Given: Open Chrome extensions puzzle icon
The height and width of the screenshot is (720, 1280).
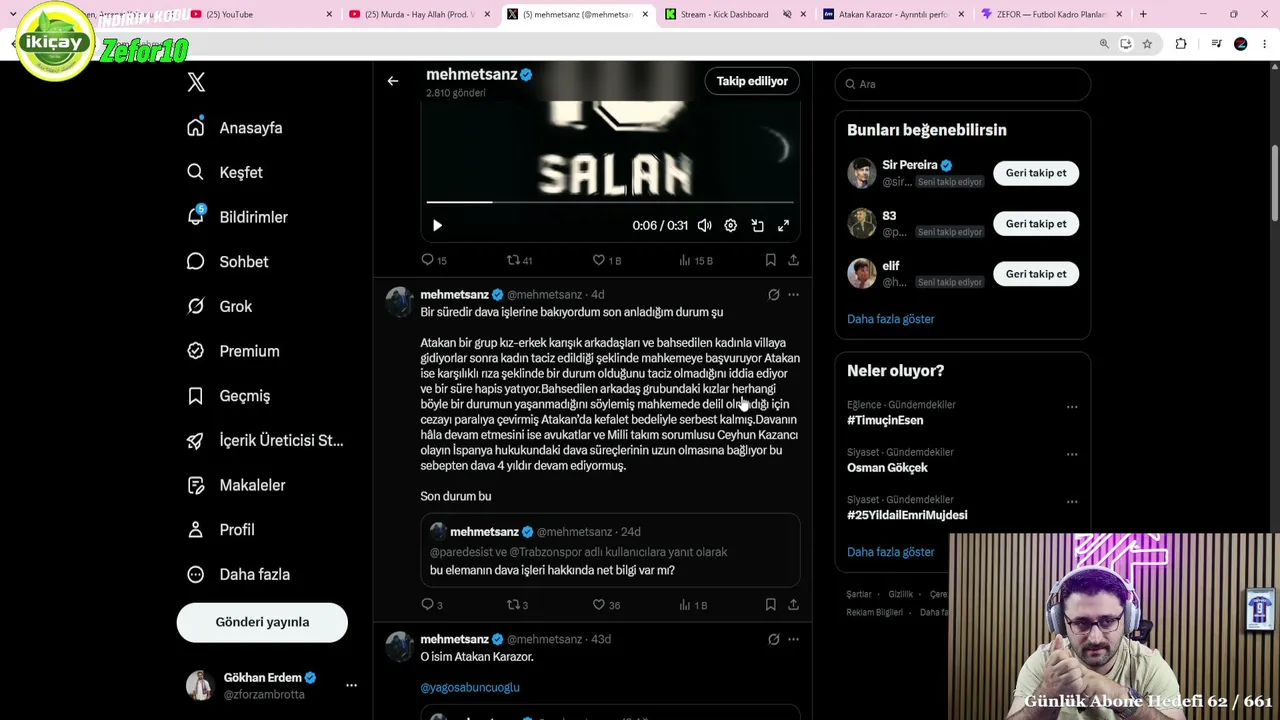Looking at the screenshot, I should (1181, 44).
